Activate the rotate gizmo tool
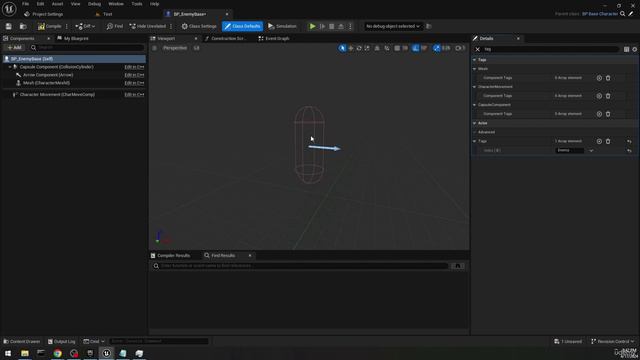This screenshot has height=360, width=640. [x=359, y=48]
